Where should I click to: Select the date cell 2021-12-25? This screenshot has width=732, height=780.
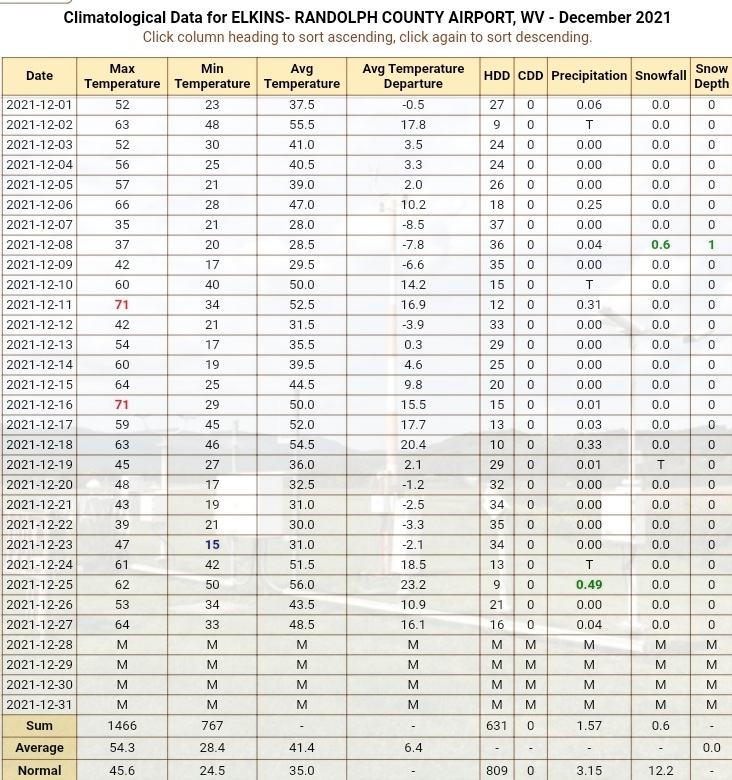coord(39,585)
